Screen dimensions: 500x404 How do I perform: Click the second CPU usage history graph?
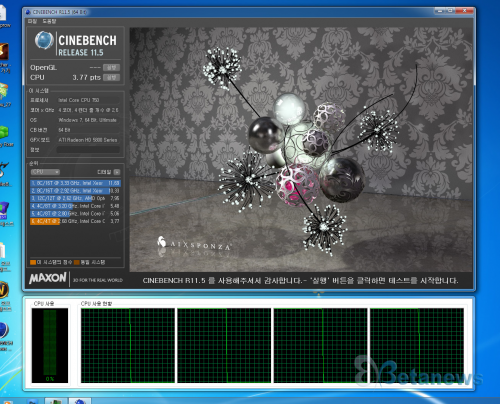coord(224,345)
